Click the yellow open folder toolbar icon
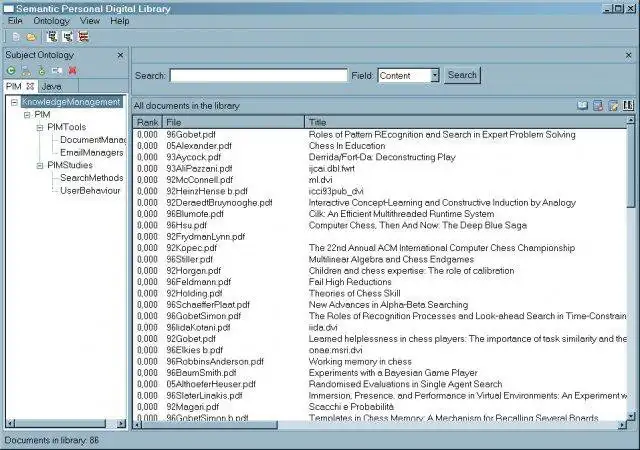Screen dimensions: 640x450 31,37
